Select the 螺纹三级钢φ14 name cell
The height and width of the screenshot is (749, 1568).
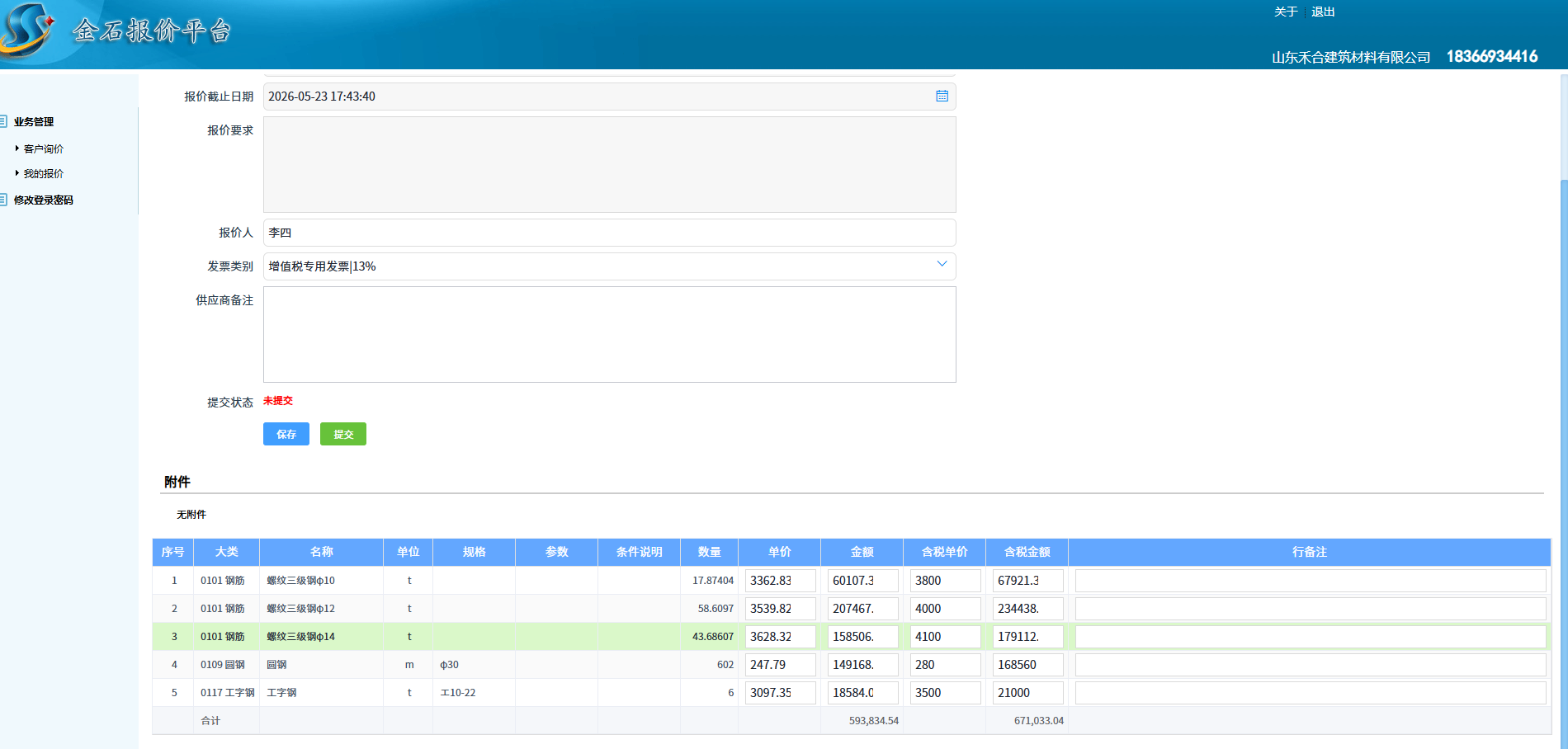(x=322, y=637)
